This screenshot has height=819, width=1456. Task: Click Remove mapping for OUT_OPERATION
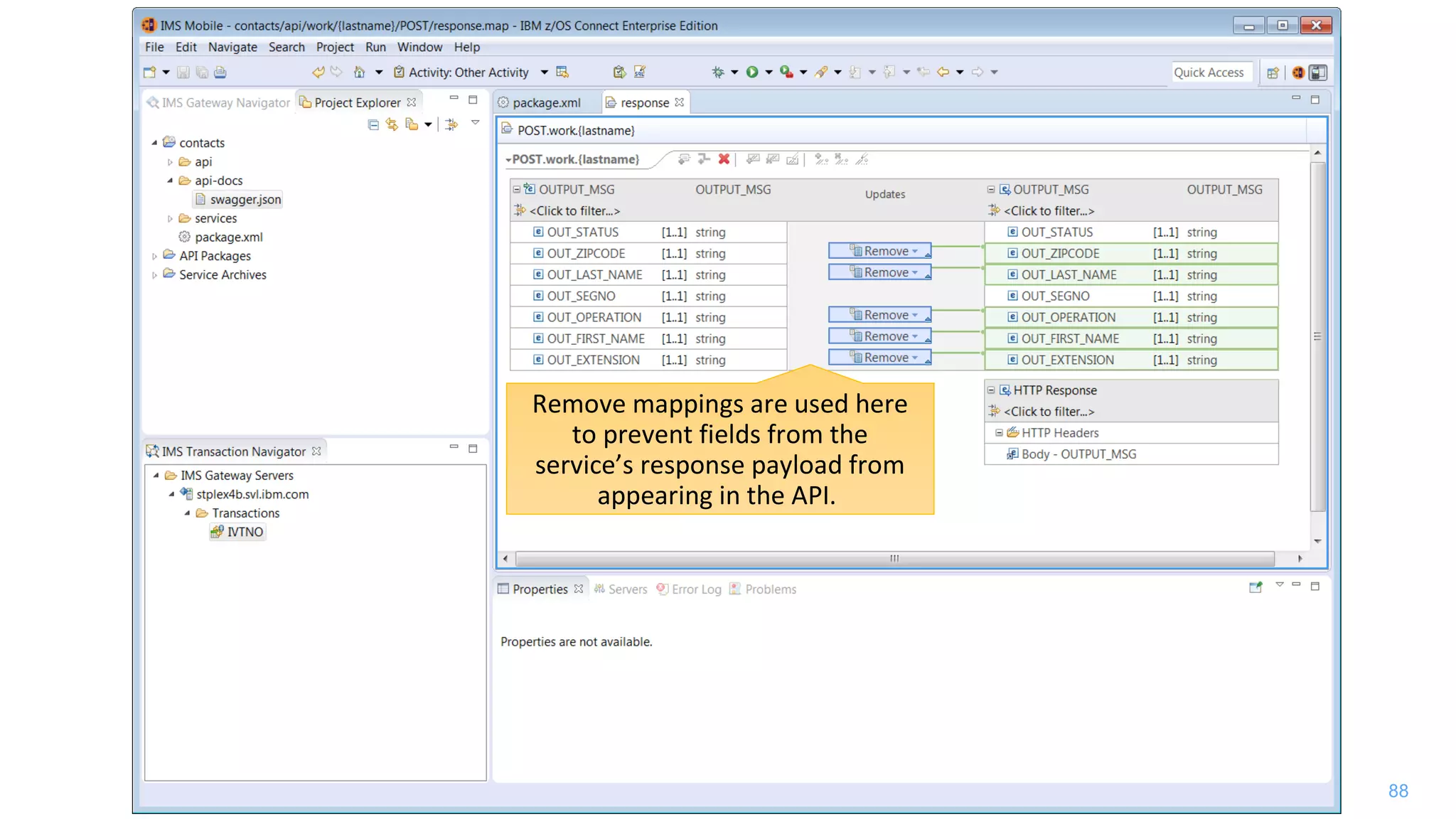[x=879, y=315]
